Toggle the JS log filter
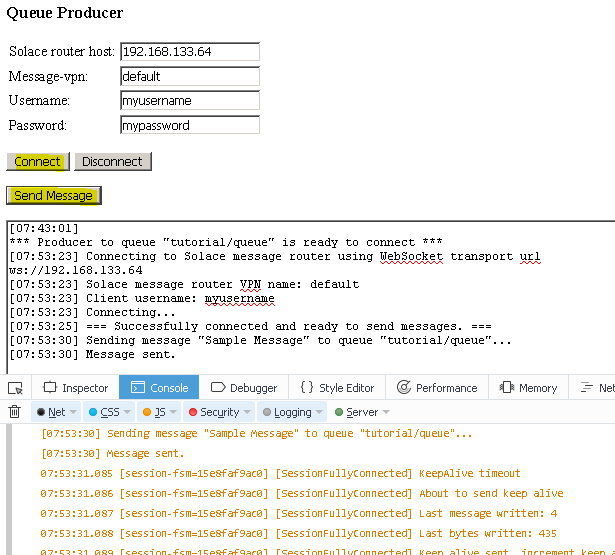 [155, 412]
